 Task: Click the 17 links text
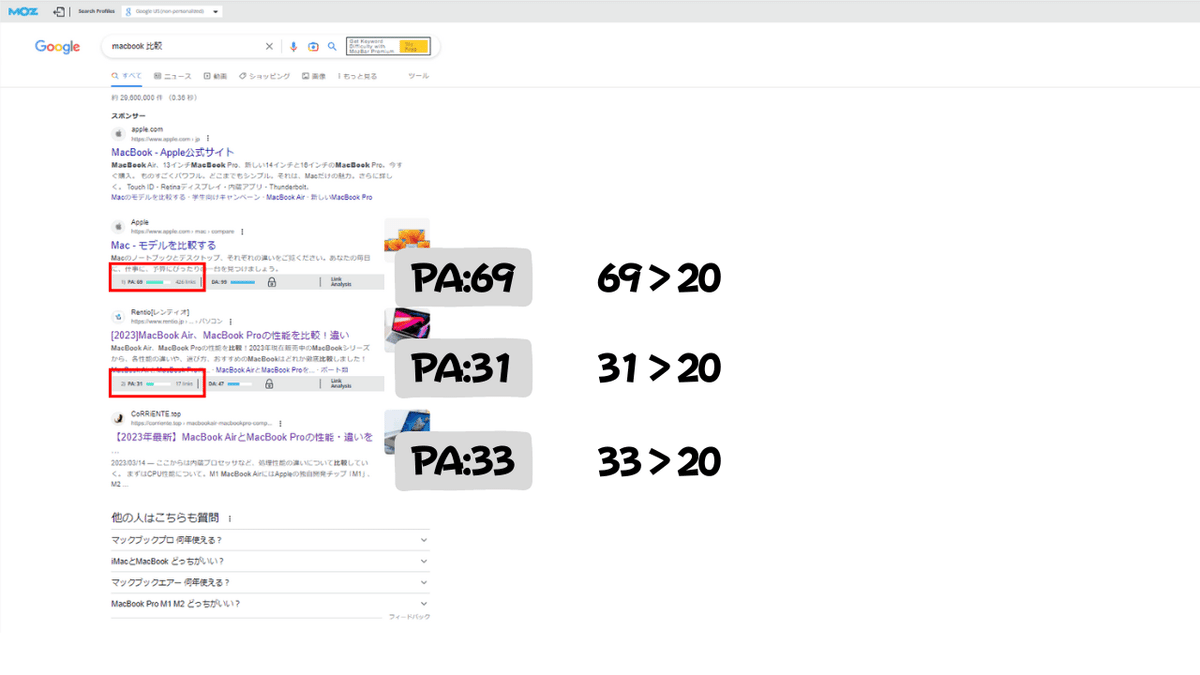185,383
